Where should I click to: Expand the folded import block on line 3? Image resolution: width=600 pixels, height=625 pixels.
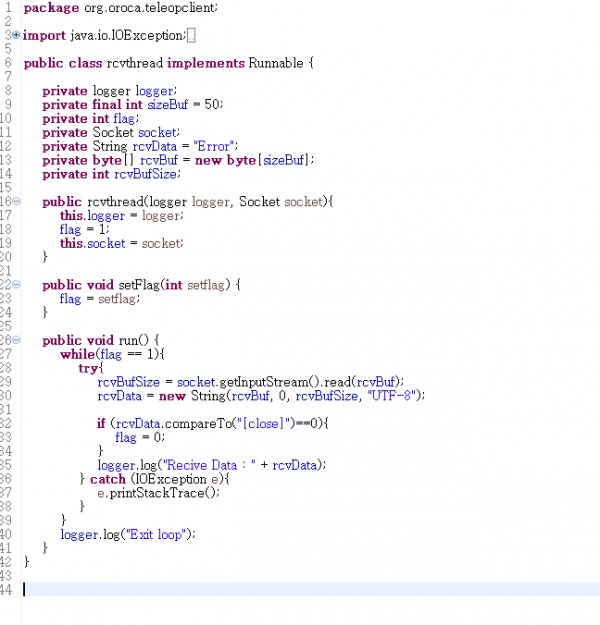[x=16, y=35]
